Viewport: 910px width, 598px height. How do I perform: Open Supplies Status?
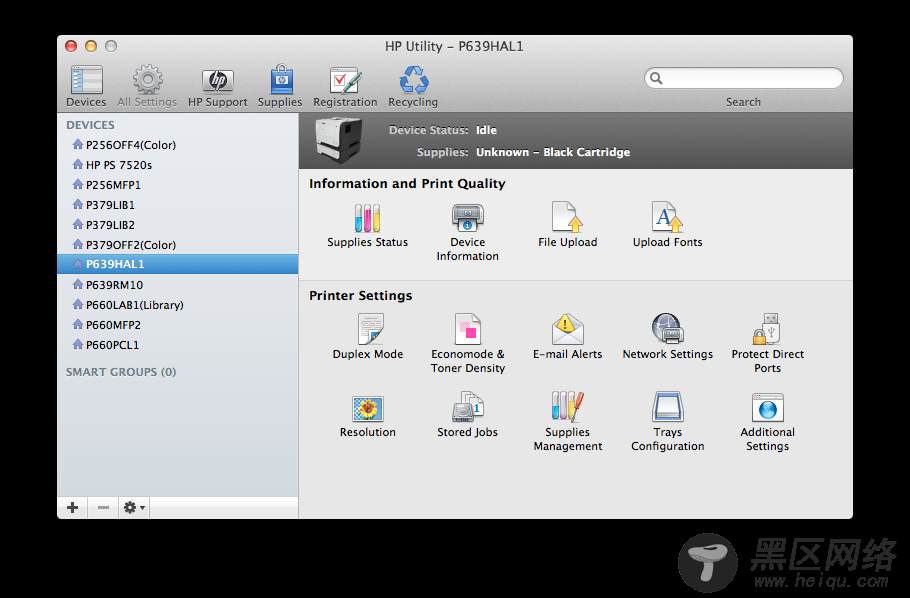click(x=367, y=225)
